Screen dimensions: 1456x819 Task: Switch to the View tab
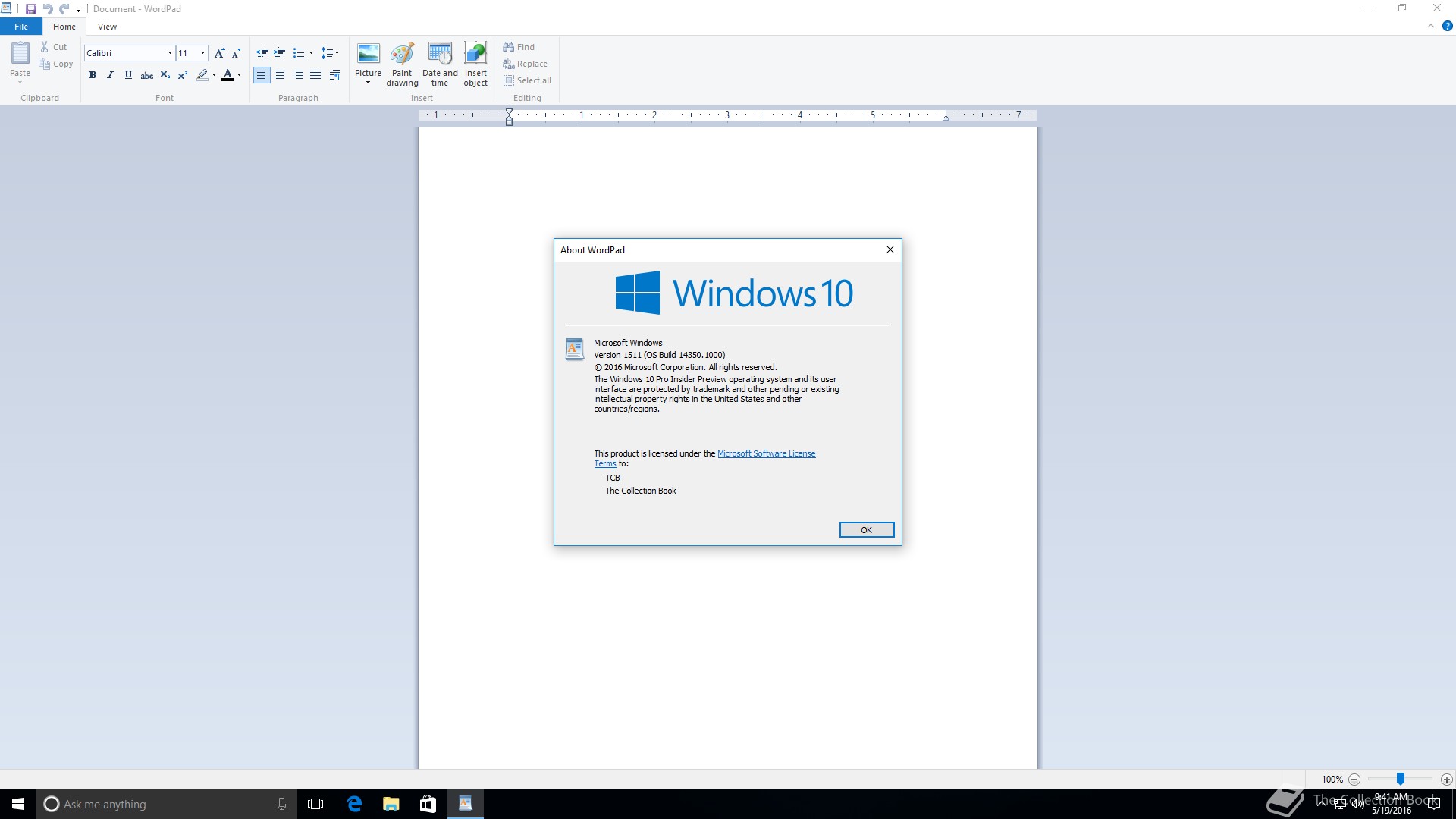[107, 27]
